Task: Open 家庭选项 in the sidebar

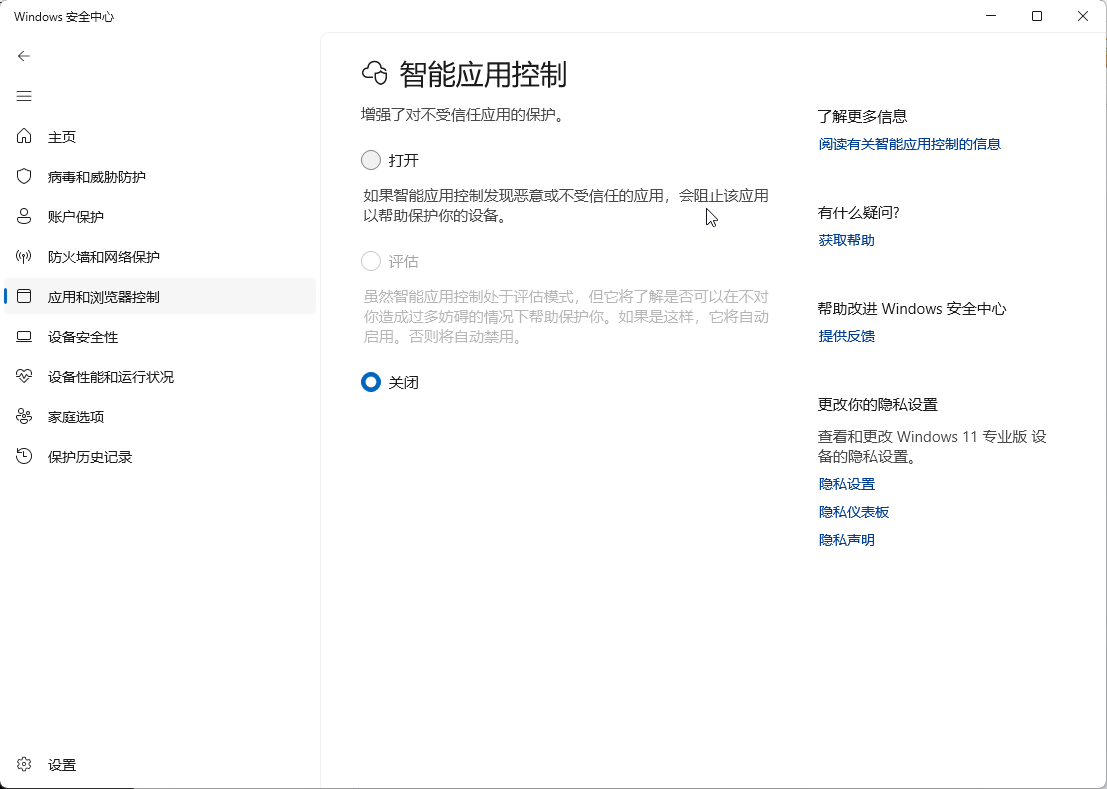Action: coord(160,417)
